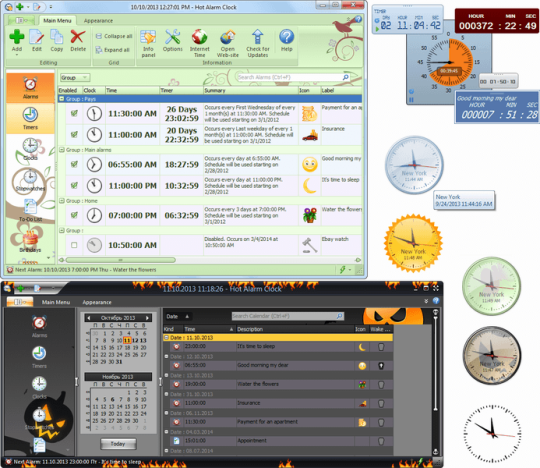Select day 6 in the November calendar
540x468 pixels.
coord(112,399)
